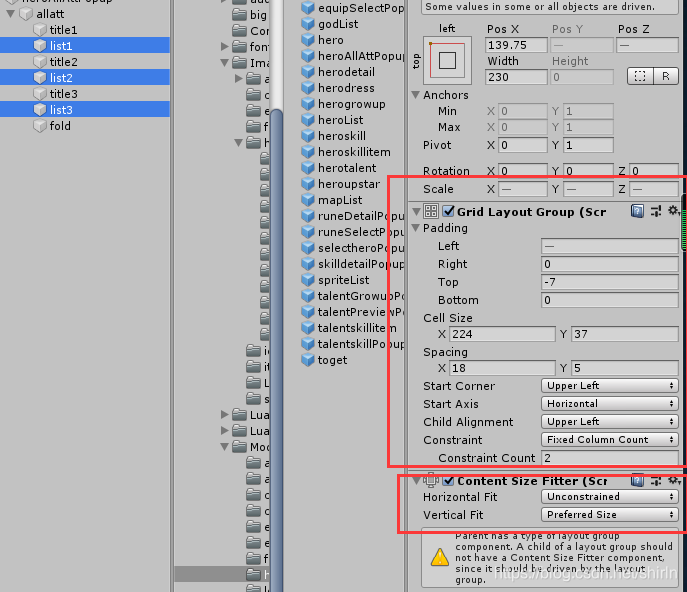This screenshot has height=592, width=687.
Task: Select the heroList prefab icon
Action: 308,120
